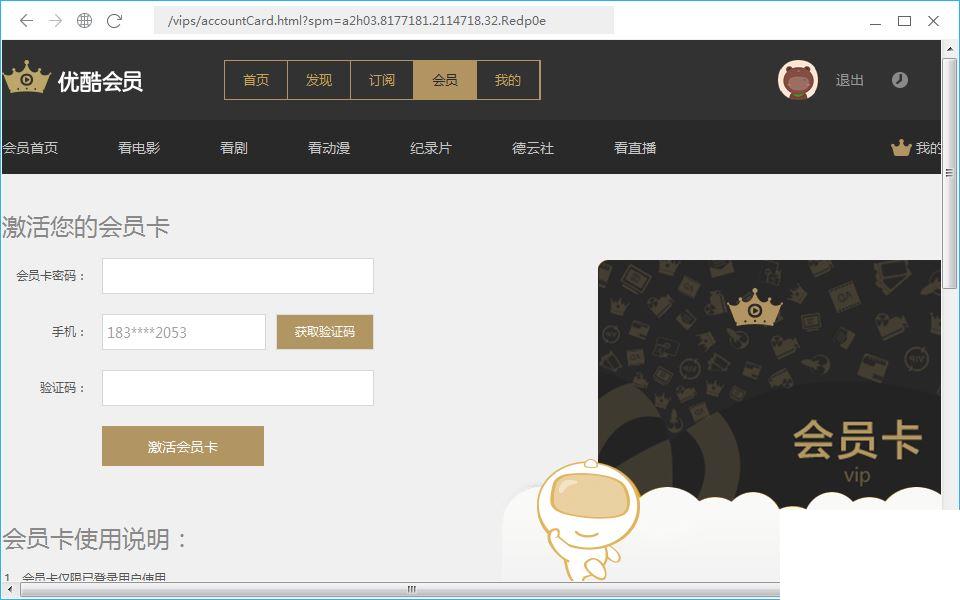The height and width of the screenshot is (600, 960).
Task: Reload the page with the refresh icon
Action: (x=114, y=21)
